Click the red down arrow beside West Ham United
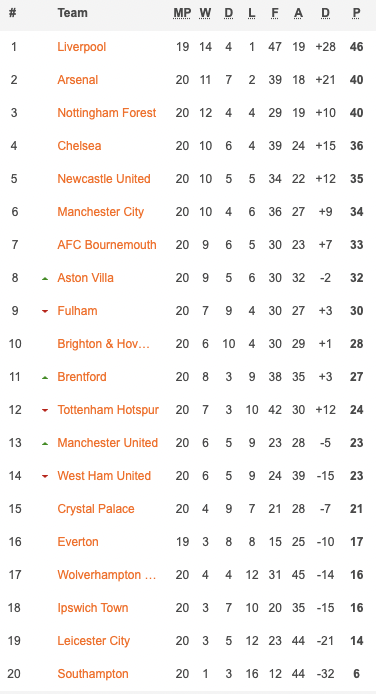The width and height of the screenshot is (376, 694). tap(45, 477)
